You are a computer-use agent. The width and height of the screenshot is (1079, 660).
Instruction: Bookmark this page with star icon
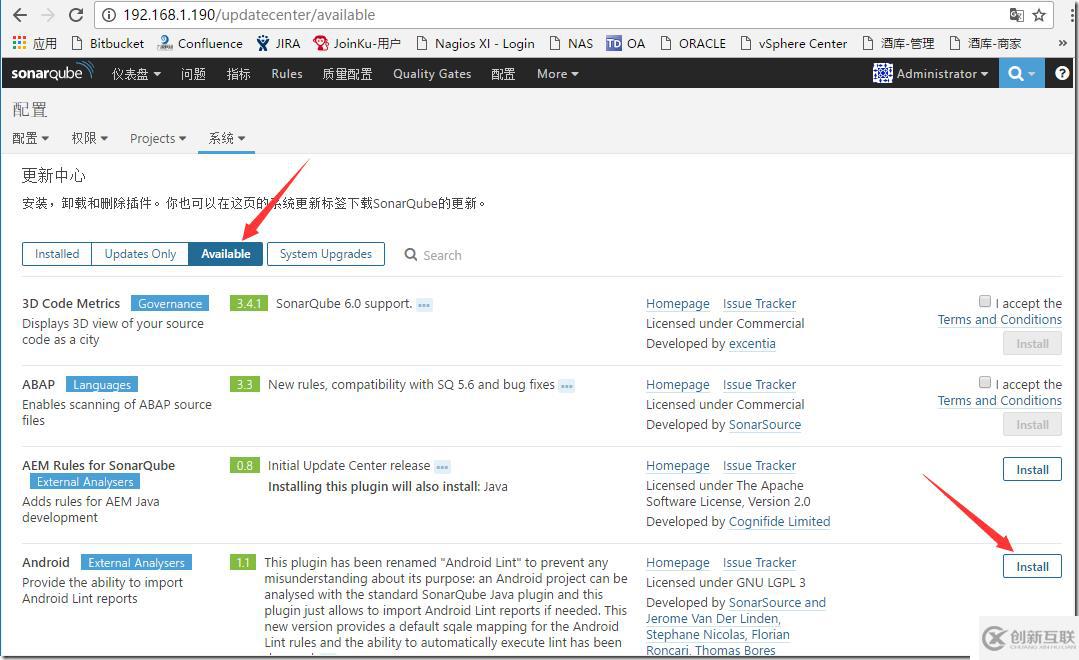click(x=1039, y=14)
